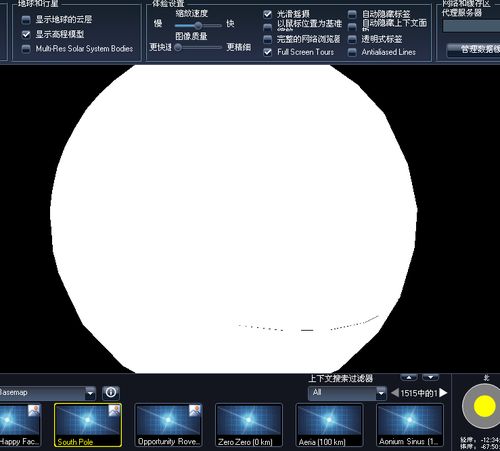Click the up arrow above the page counter
The height and width of the screenshot is (451, 500).
point(409,378)
